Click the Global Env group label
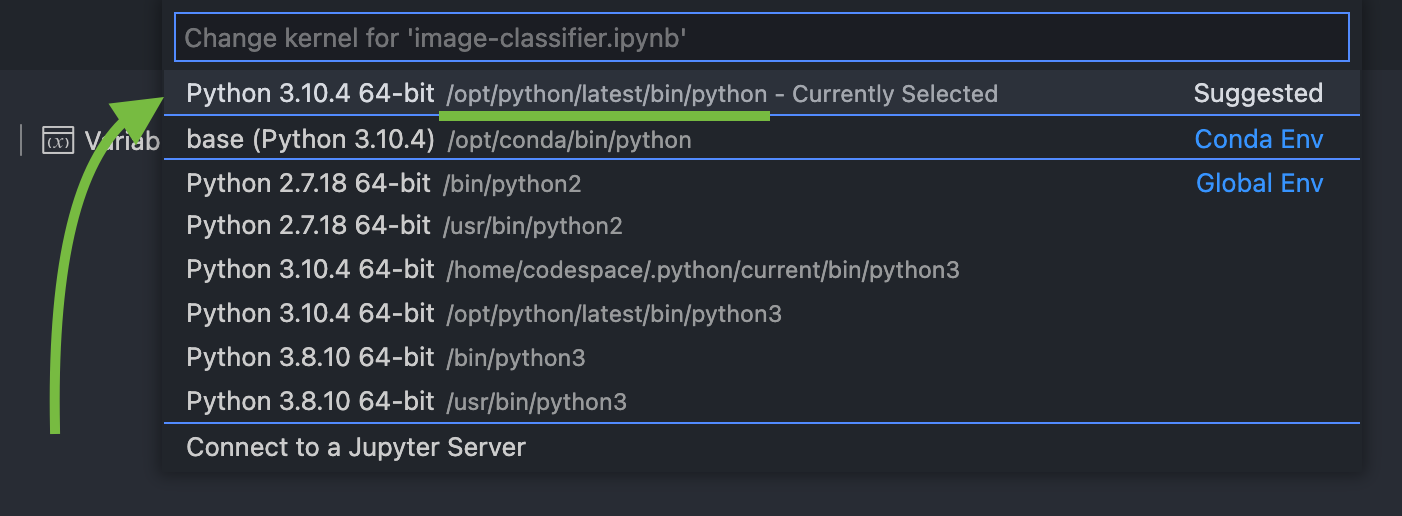 pyautogui.click(x=1259, y=184)
